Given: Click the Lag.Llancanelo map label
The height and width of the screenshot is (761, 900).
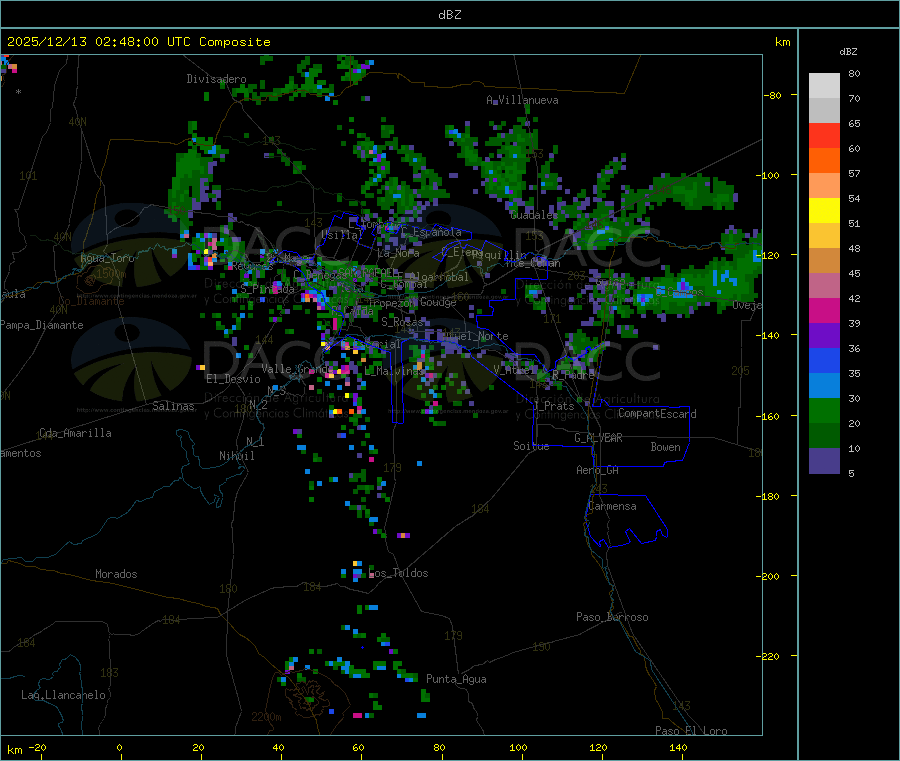Looking at the screenshot, I should click(x=63, y=695).
